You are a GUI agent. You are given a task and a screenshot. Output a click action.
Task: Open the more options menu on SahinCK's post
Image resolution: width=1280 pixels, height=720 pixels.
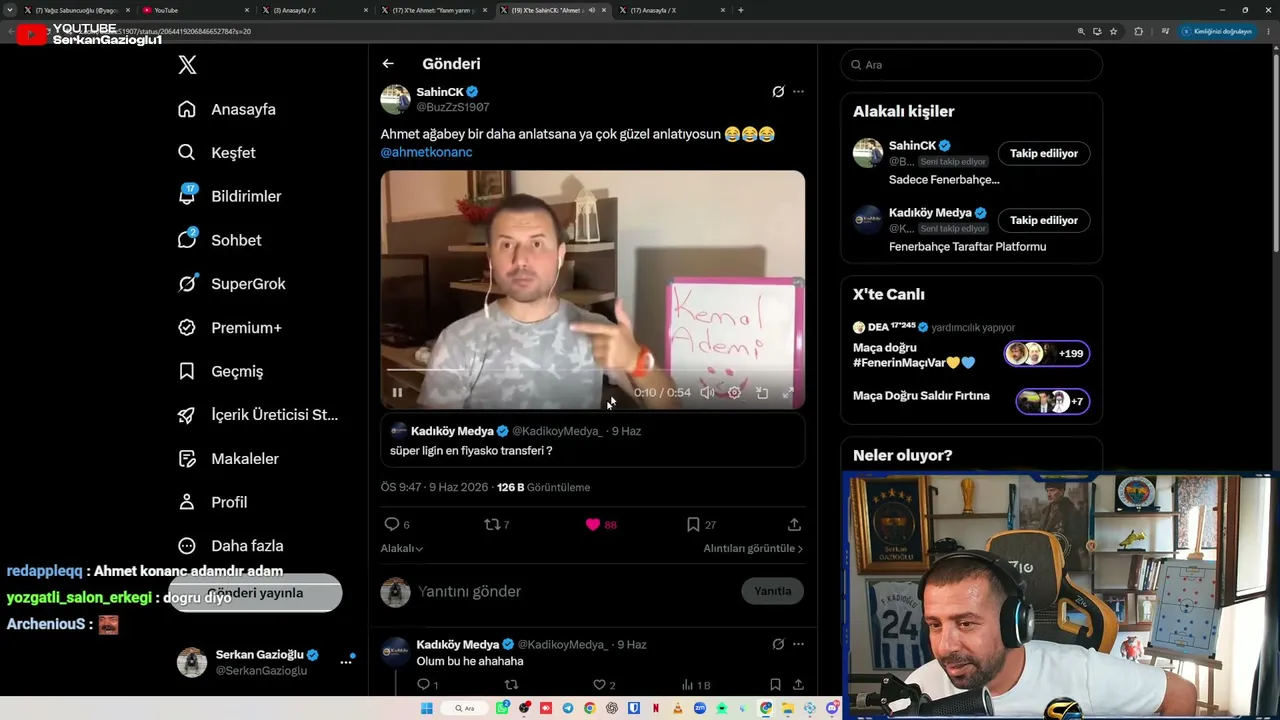point(798,92)
